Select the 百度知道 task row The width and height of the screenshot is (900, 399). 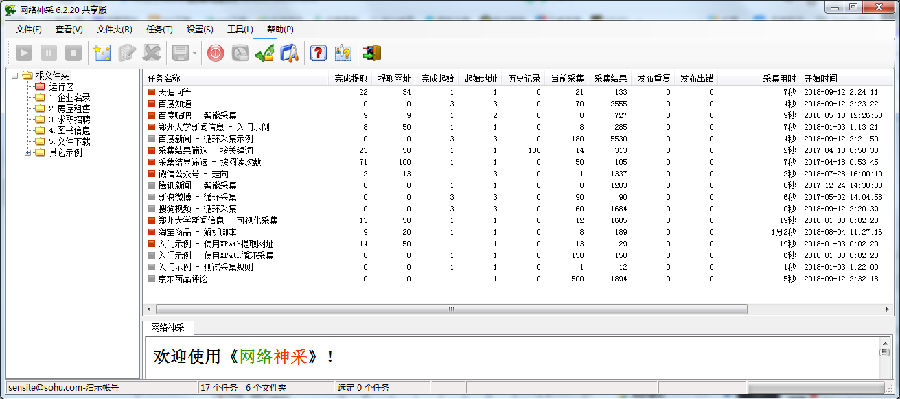pos(517,103)
